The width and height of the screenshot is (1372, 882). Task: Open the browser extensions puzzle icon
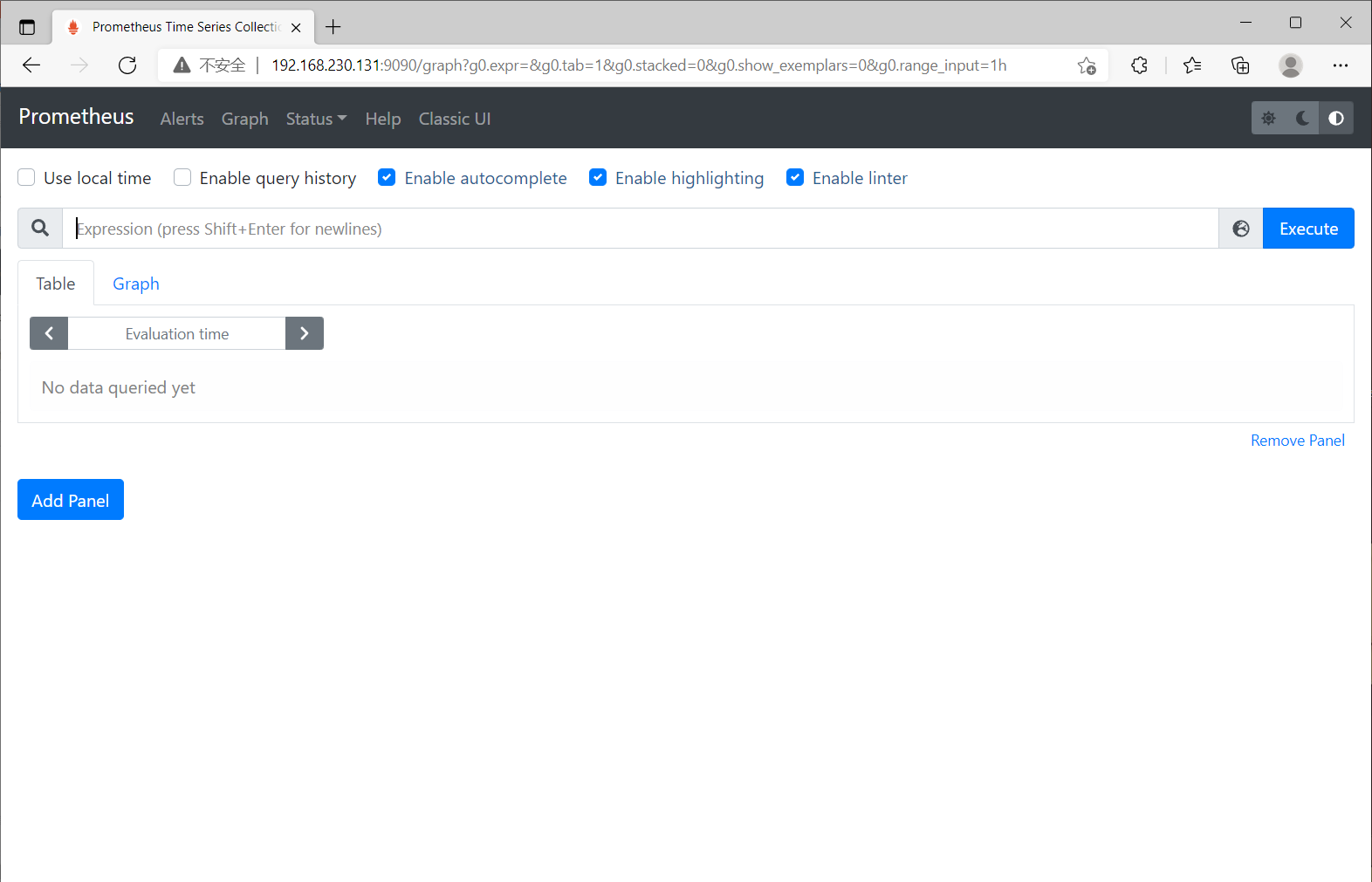1139,65
